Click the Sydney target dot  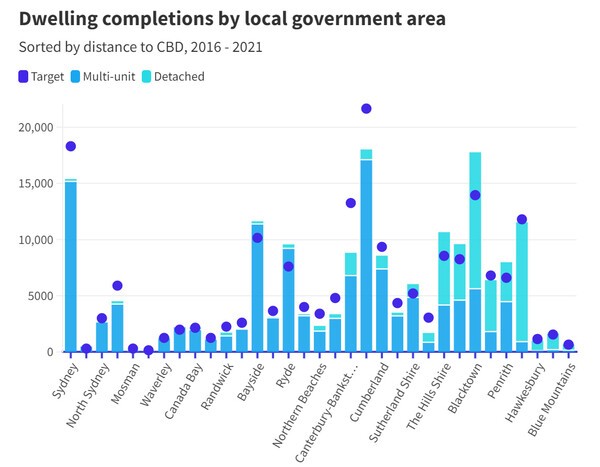point(70,147)
